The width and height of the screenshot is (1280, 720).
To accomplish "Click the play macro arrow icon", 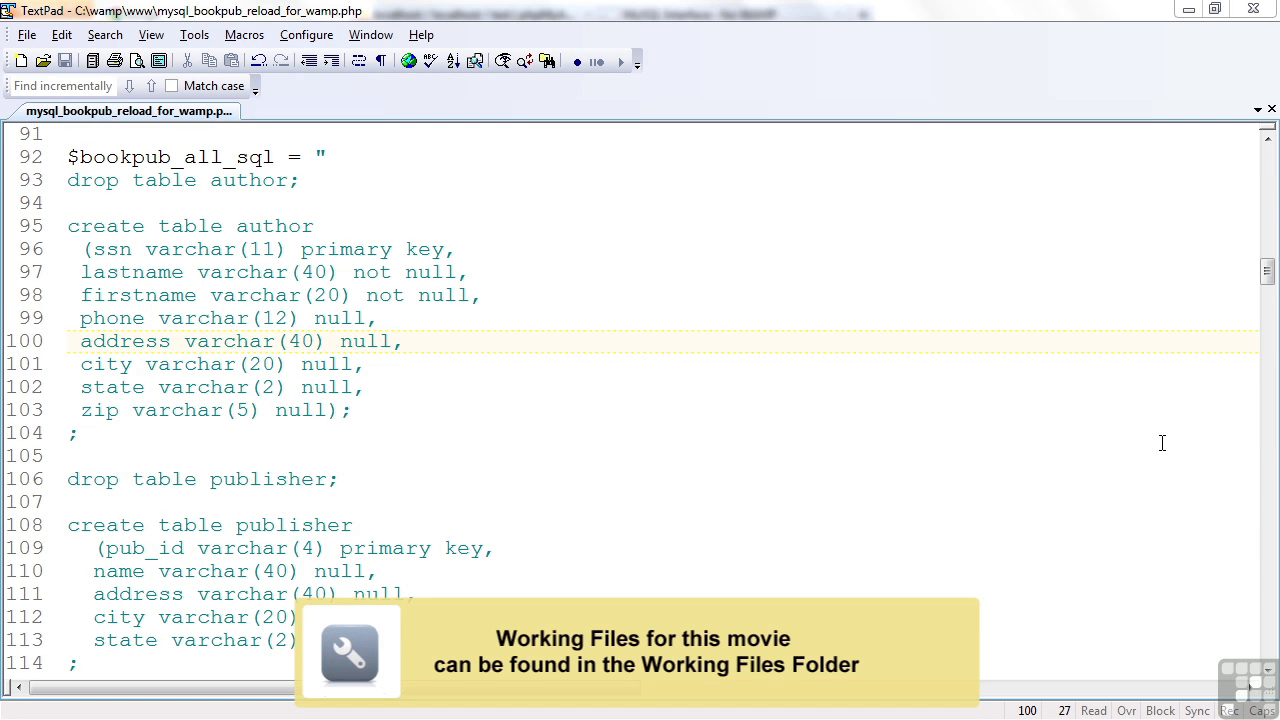I will 620,62.
